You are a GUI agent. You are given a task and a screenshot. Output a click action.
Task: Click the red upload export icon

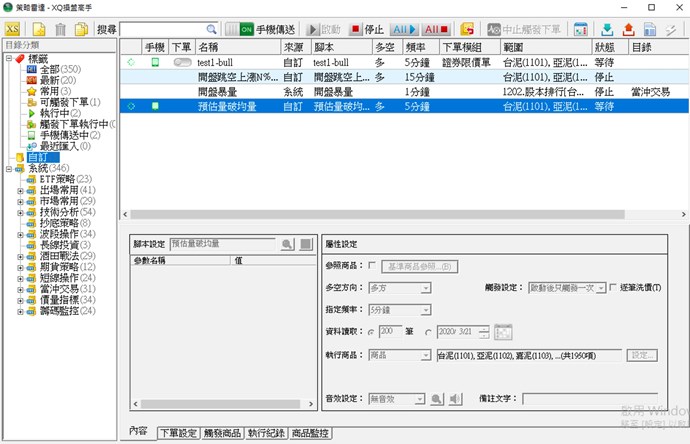(628, 29)
